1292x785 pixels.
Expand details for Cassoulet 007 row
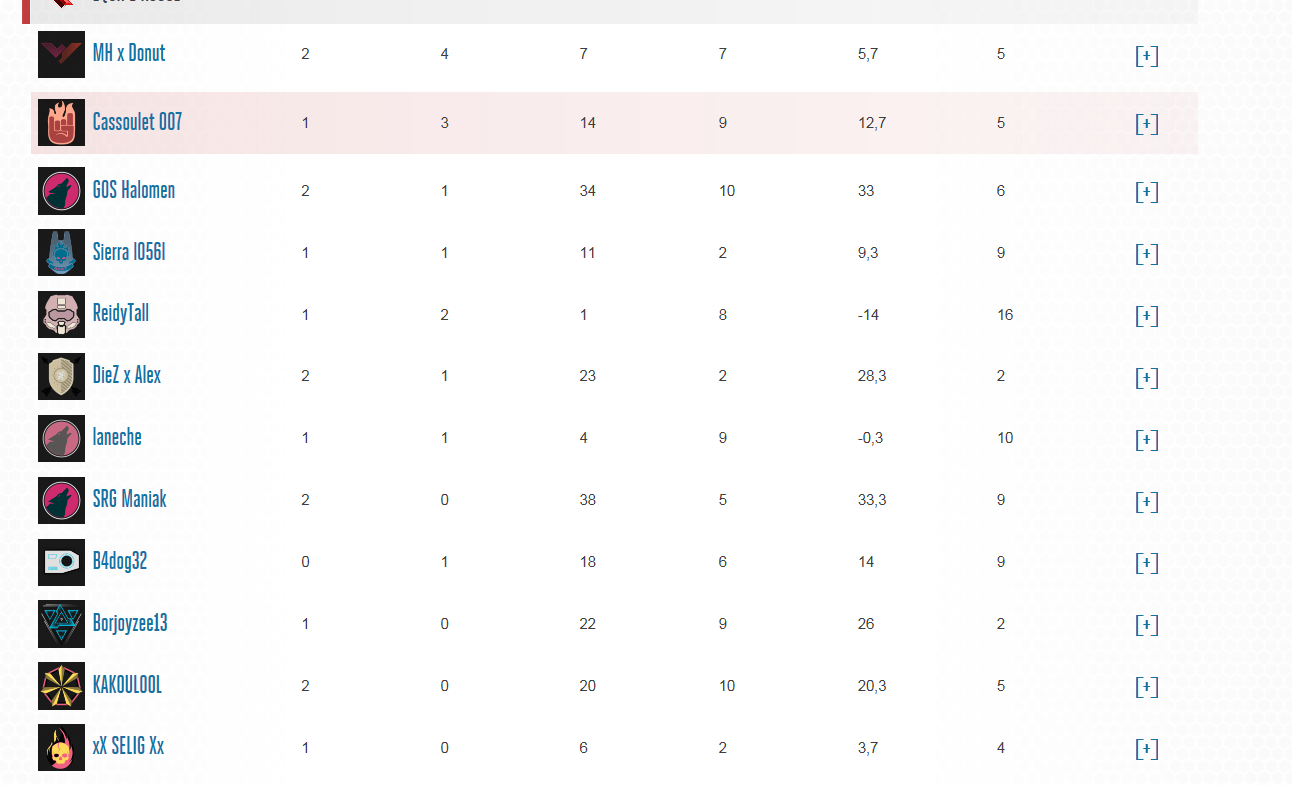pyautogui.click(x=1147, y=124)
